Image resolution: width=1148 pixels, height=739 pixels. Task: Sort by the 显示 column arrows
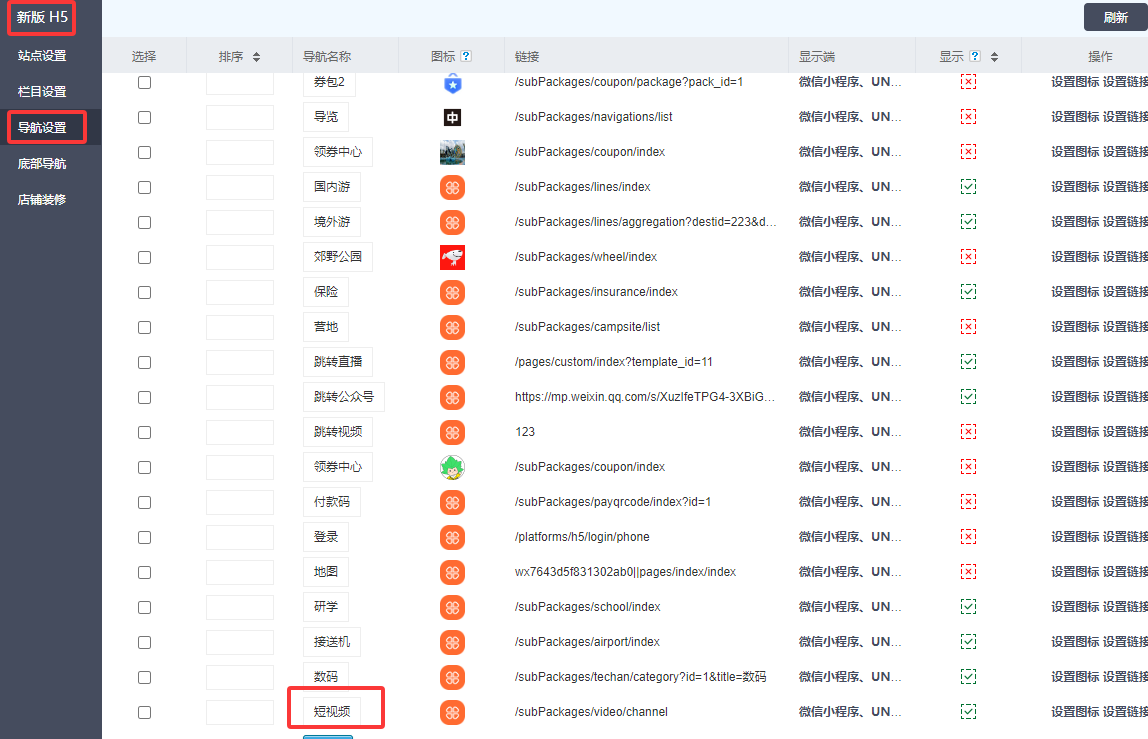click(x=994, y=56)
